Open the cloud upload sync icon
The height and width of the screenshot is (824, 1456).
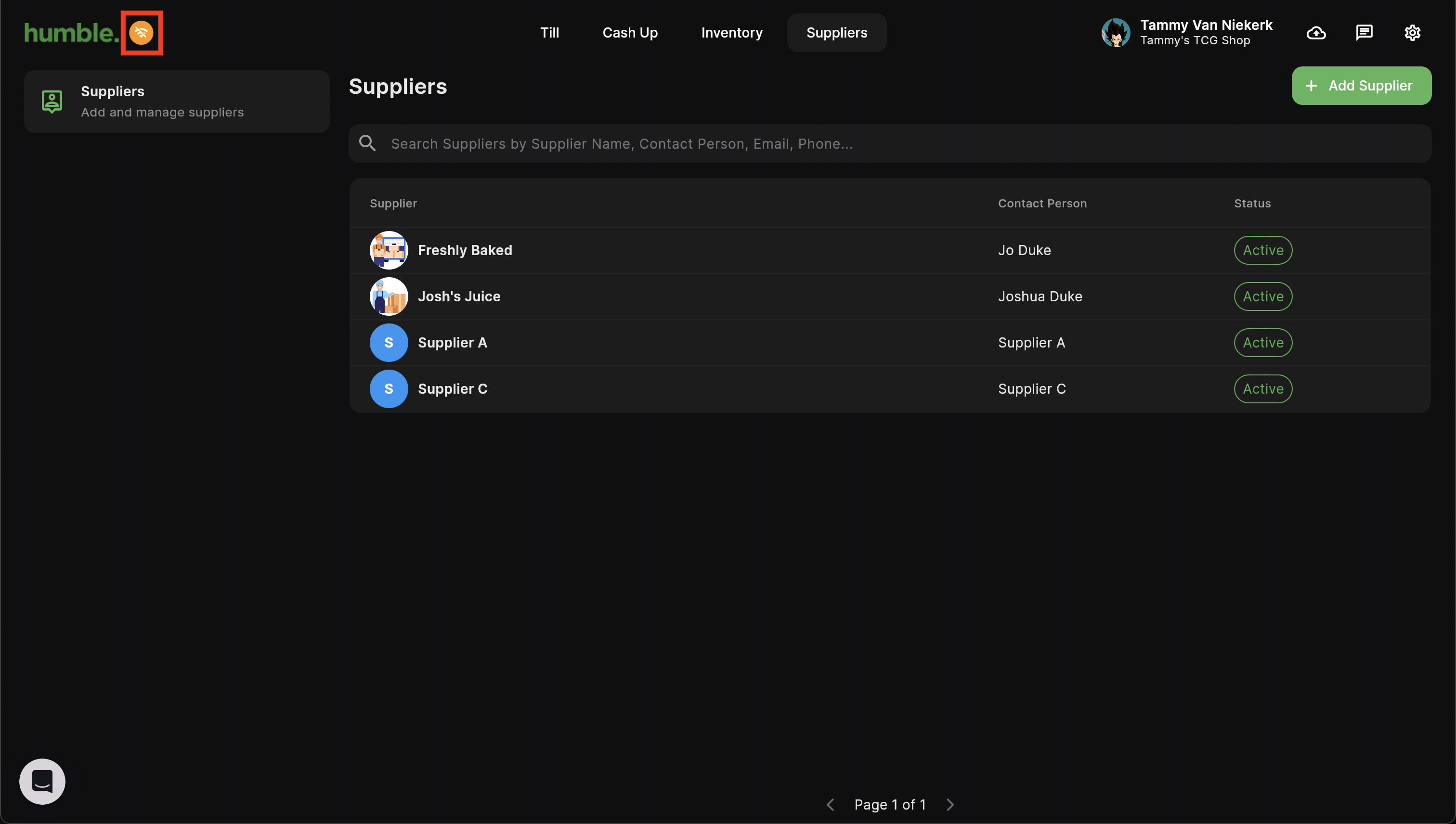(x=1316, y=33)
